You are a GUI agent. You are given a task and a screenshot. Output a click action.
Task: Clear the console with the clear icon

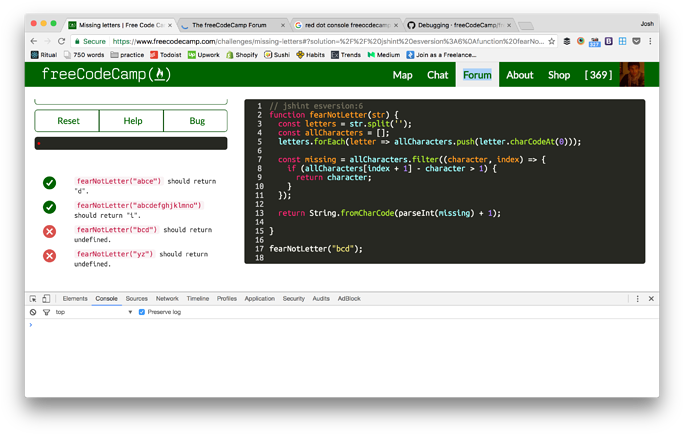(x=33, y=312)
